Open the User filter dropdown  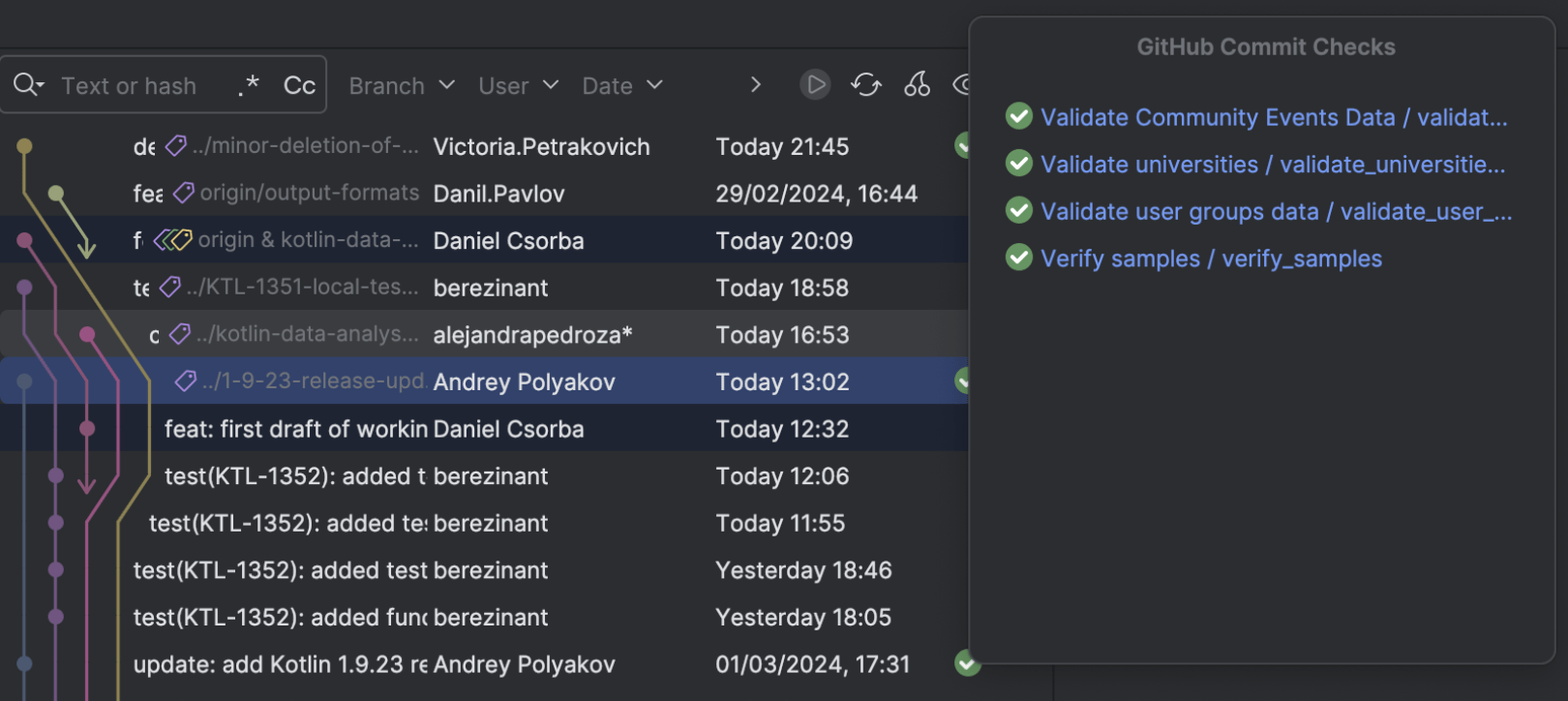point(518,85)
